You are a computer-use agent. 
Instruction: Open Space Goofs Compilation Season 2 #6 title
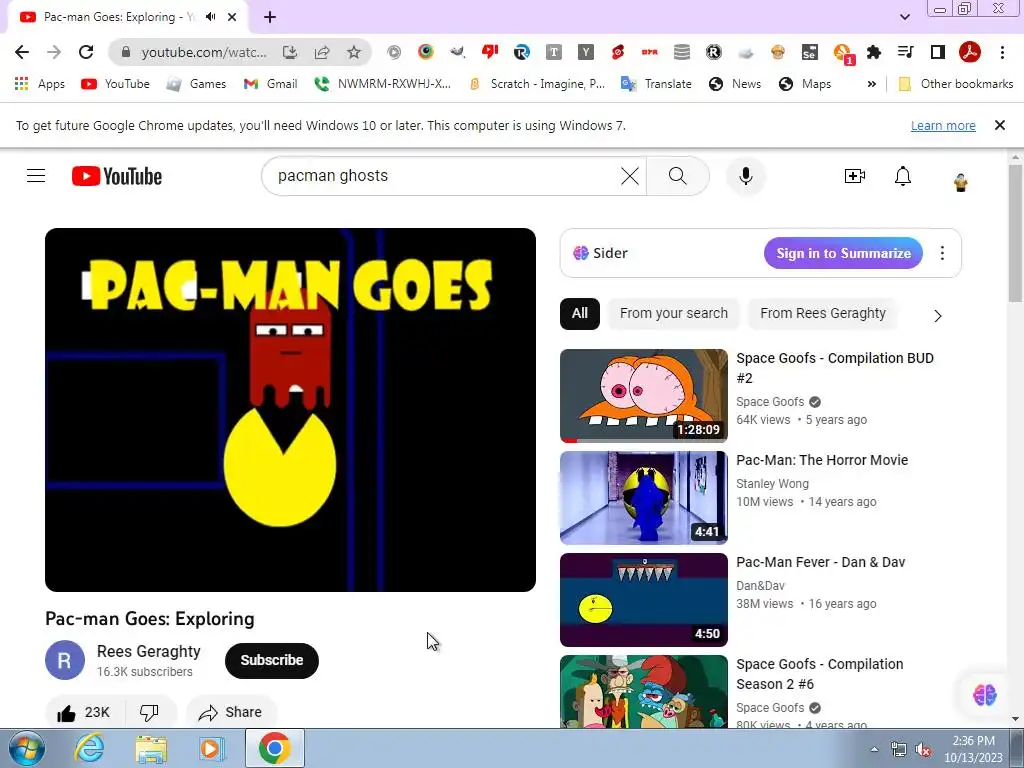pyautogui.click(x=820, y=674)
